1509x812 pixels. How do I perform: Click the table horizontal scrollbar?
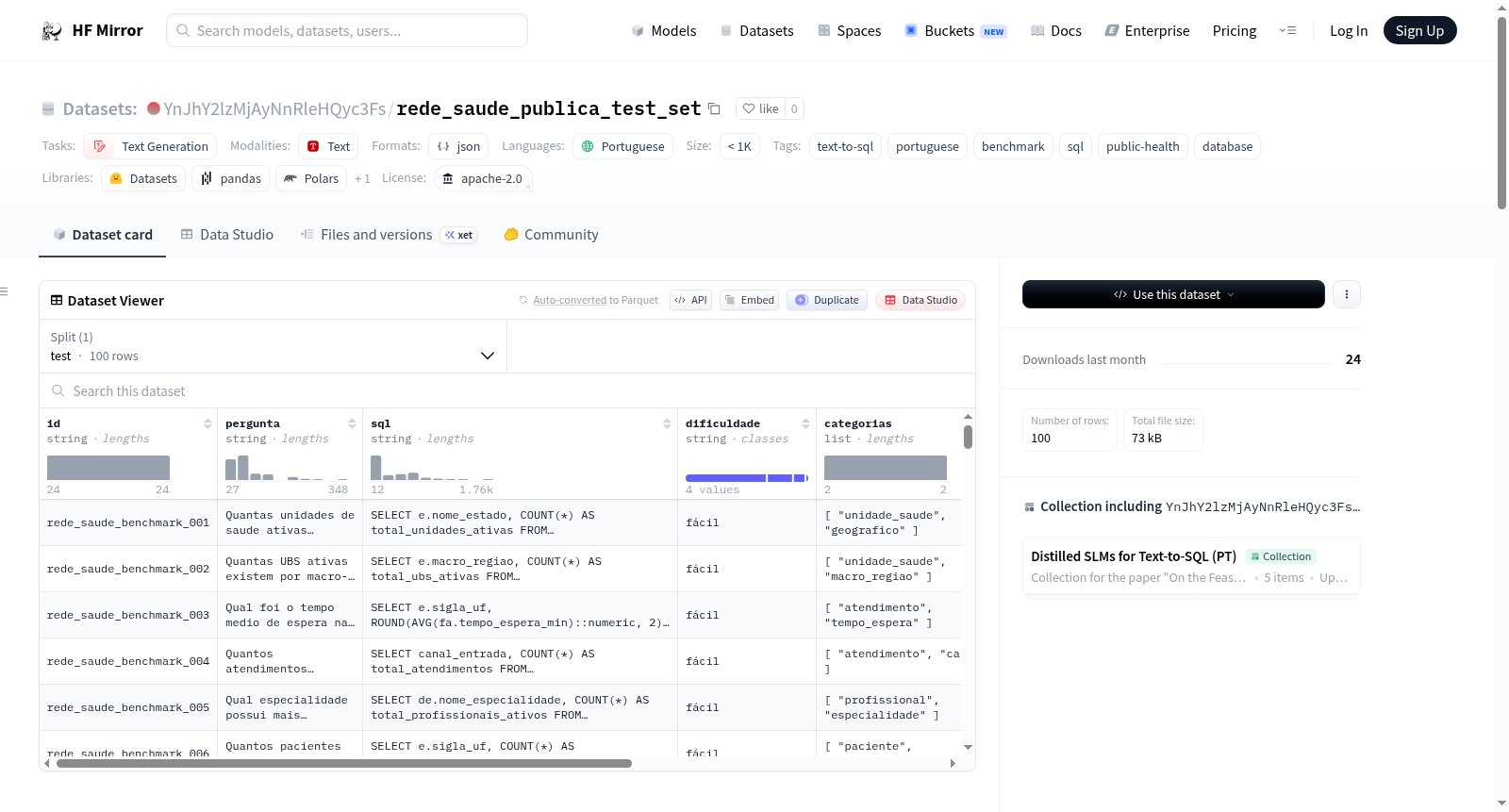click(344, 763)
